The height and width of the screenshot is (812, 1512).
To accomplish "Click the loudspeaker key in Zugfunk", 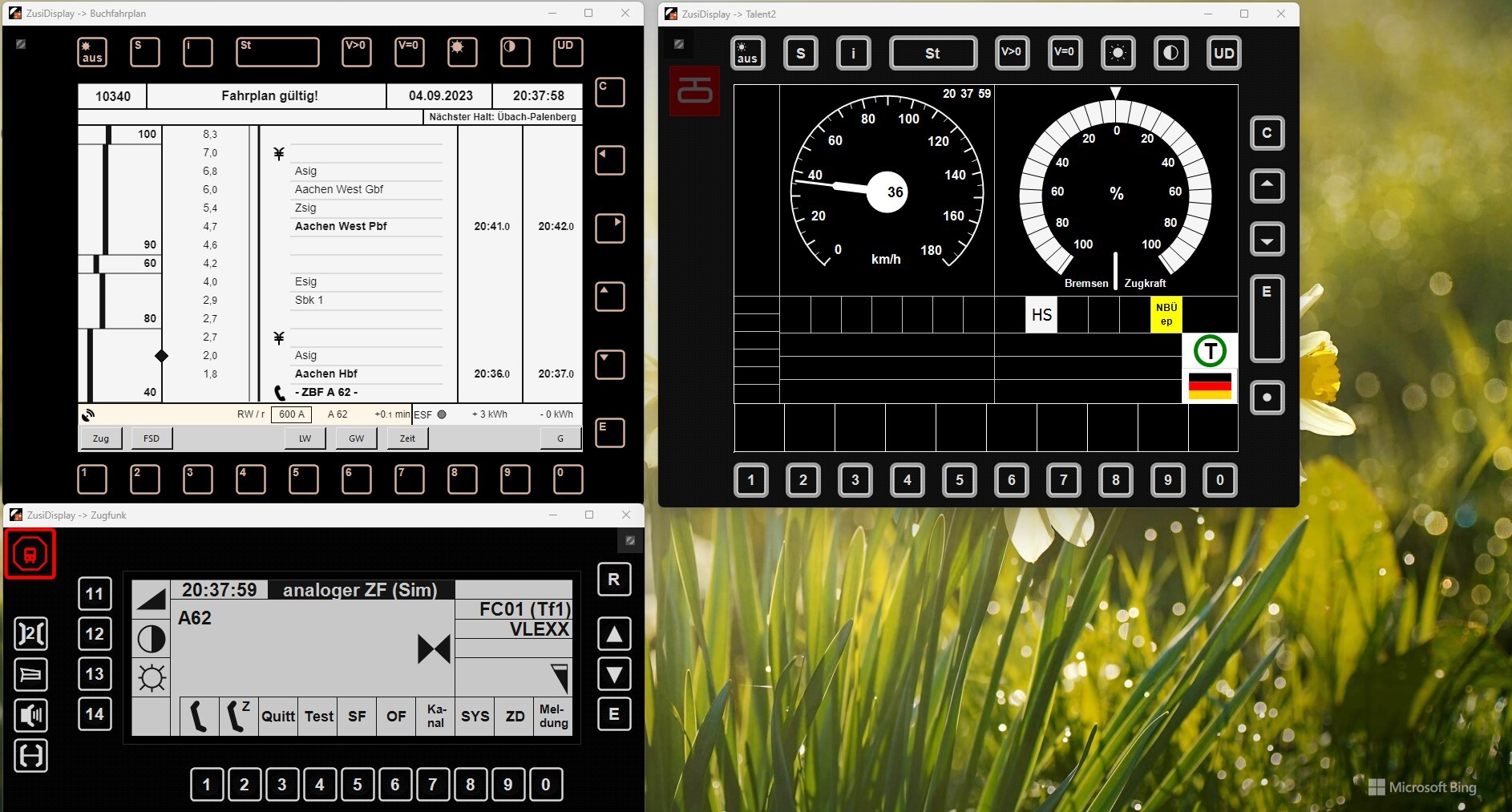I will (31, 715).
